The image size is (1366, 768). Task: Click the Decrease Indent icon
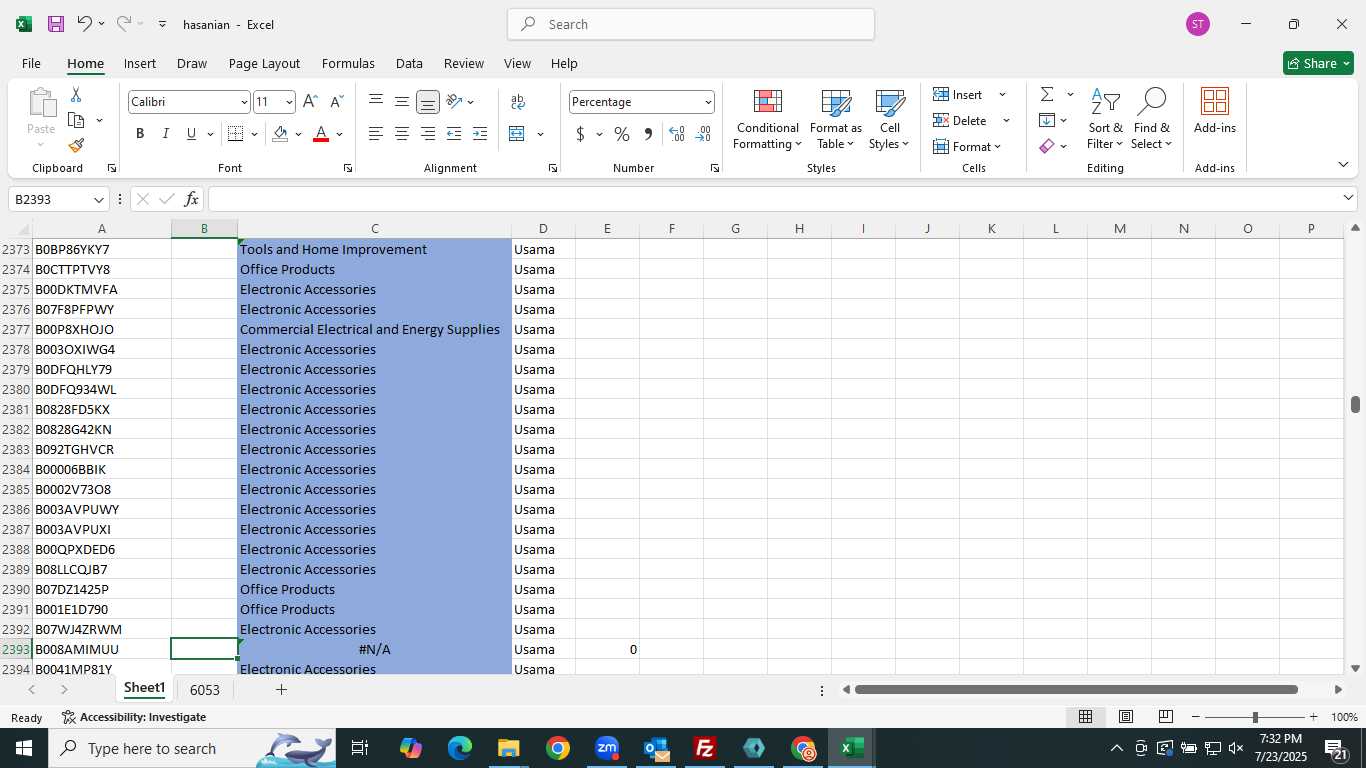(454, 134)
